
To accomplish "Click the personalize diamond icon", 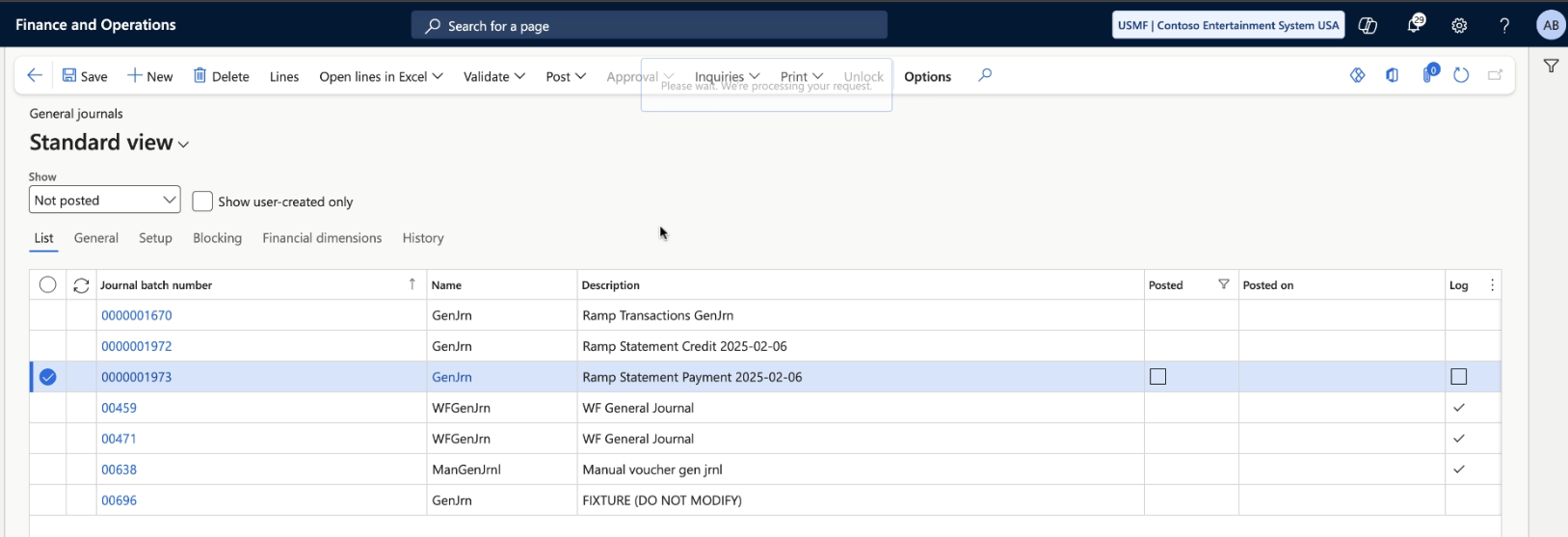I will (x=1357, y=75).
